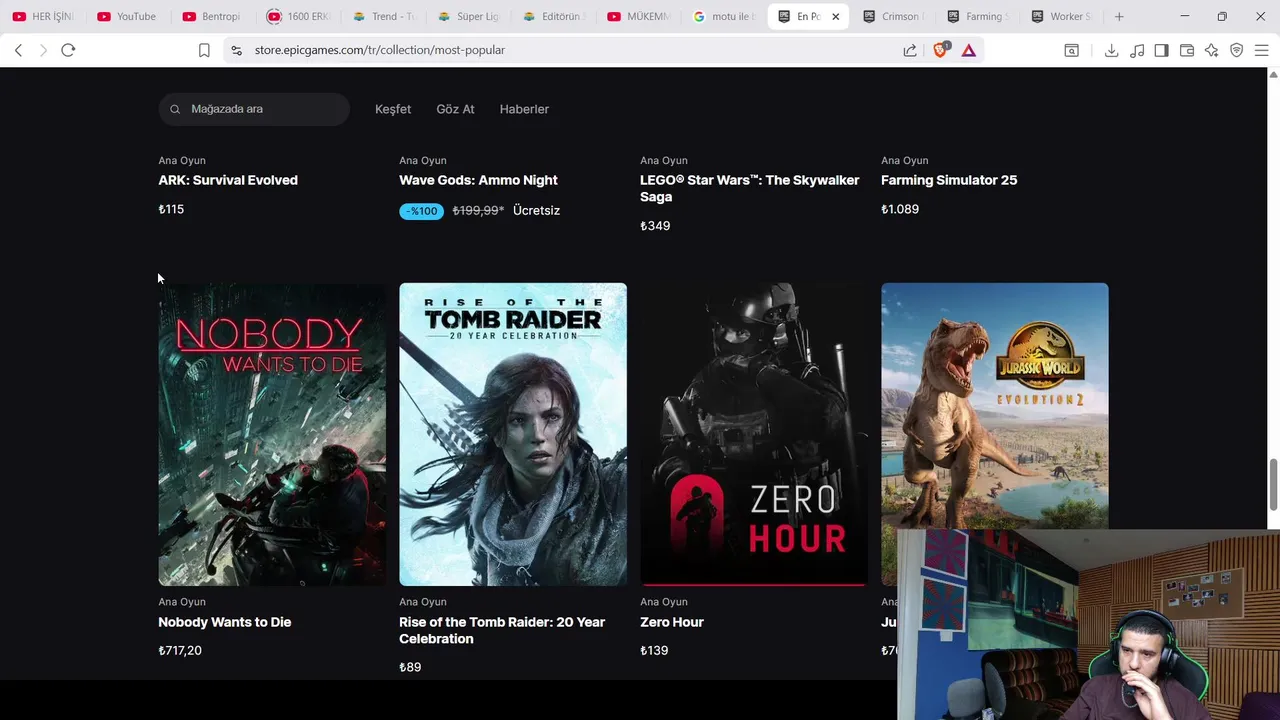Switch to the '1600 ERK' tab
Viewport: 1280px width, 720px height.
[x=297, y=16]
